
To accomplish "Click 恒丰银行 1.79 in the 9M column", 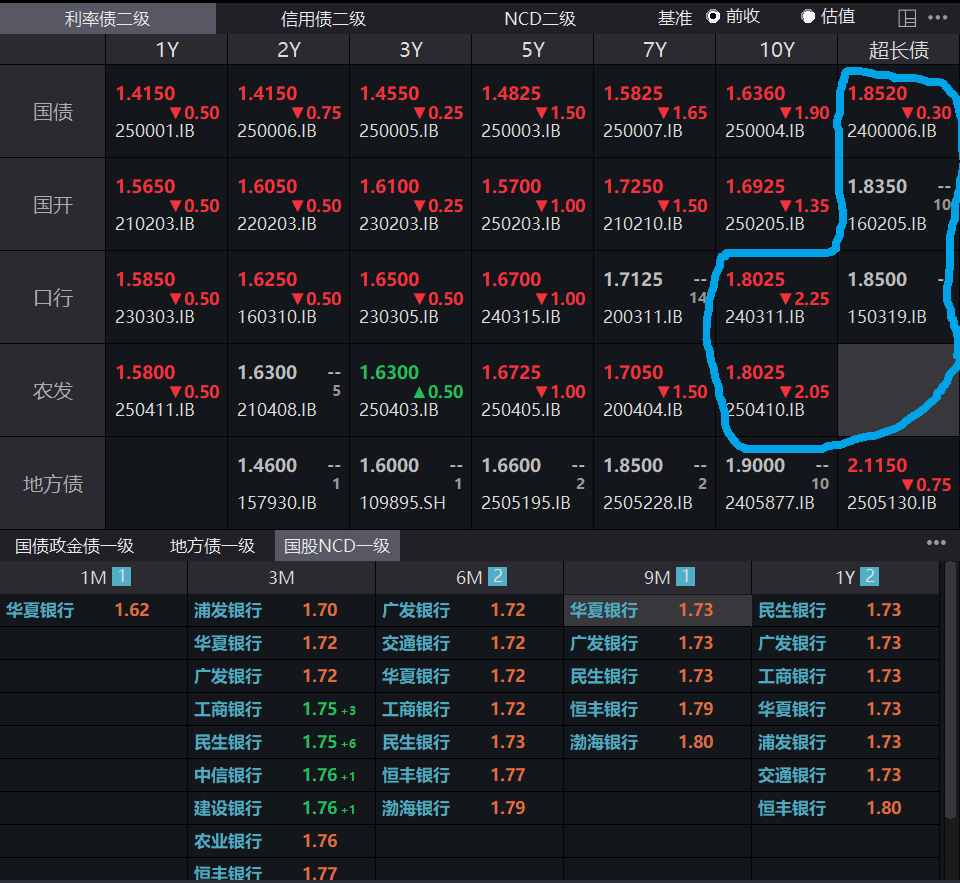I will click(x=657, y=709).
